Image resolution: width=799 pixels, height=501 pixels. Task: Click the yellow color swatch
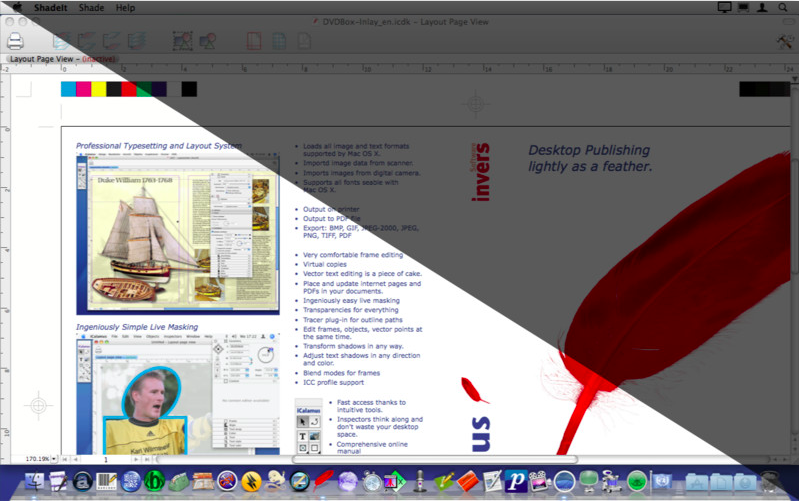click(98, 89)
